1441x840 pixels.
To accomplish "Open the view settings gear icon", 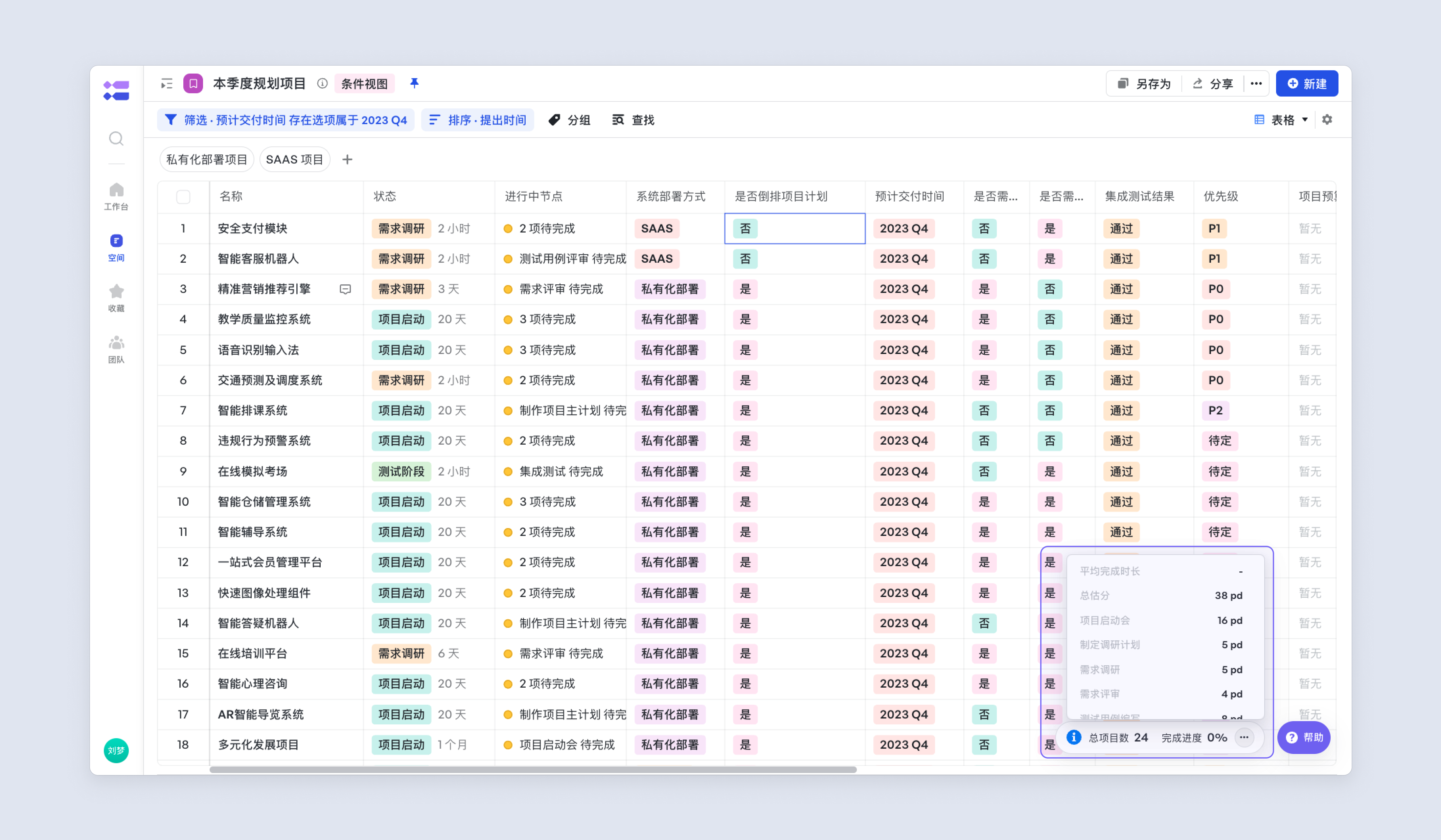I will (1327, 120).
